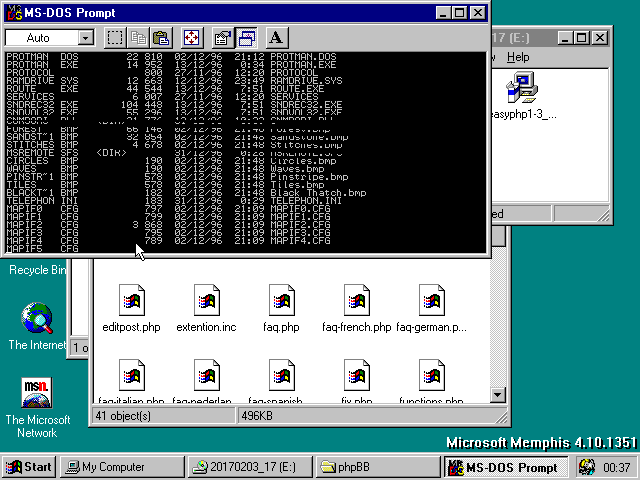
Task: Click the Recycle Bin label on desktop
Action: [x=38, y=270]
